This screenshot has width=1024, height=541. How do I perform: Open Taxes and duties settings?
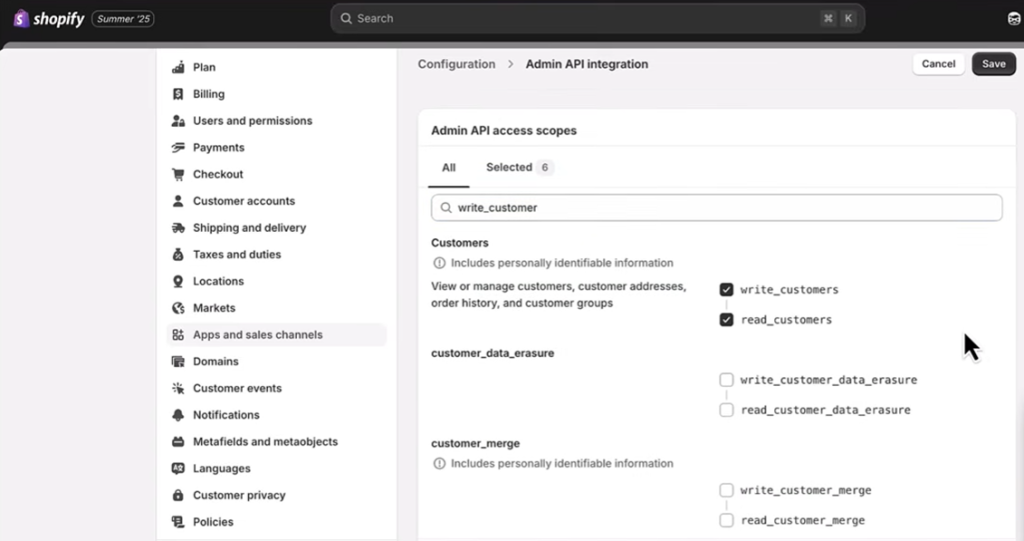click(x=237, y=255)
